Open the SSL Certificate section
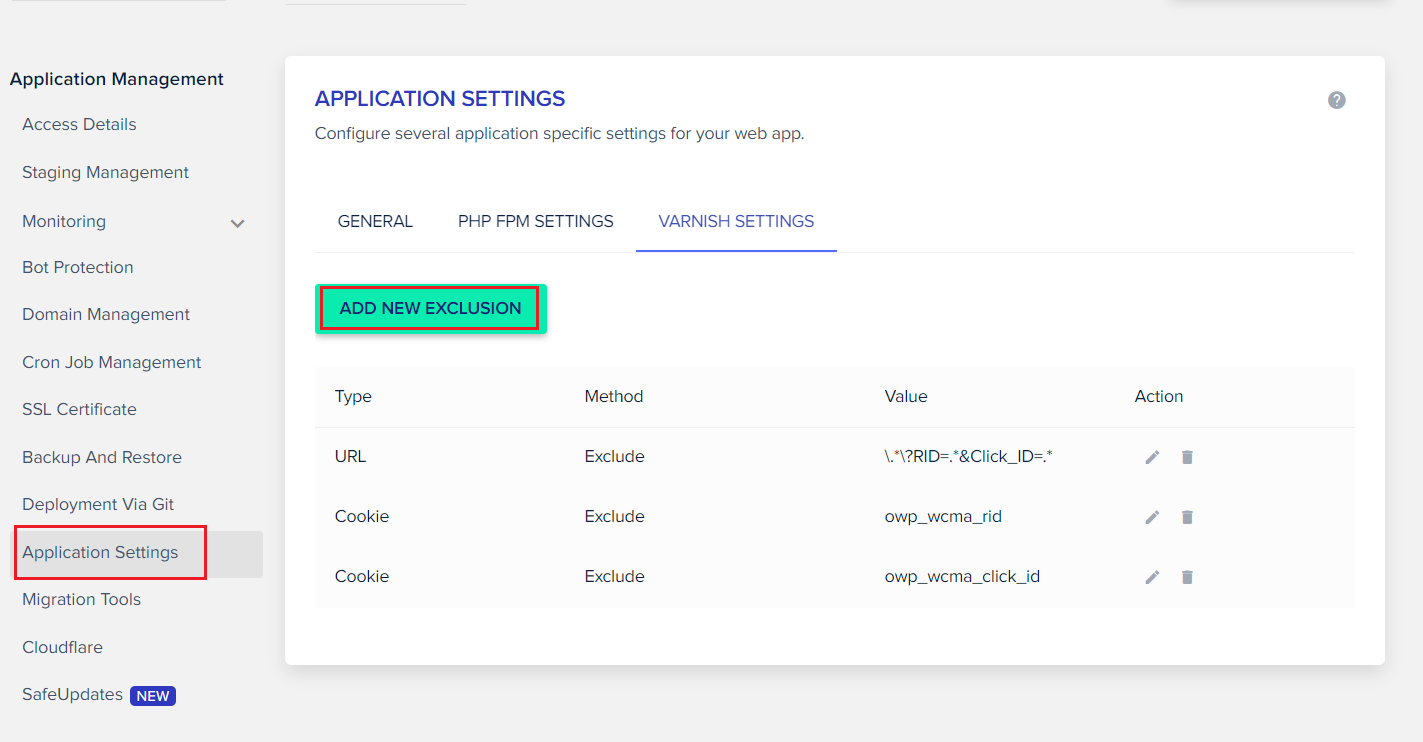The height and width of the screenshot is (742, 1423). [79, 409]
